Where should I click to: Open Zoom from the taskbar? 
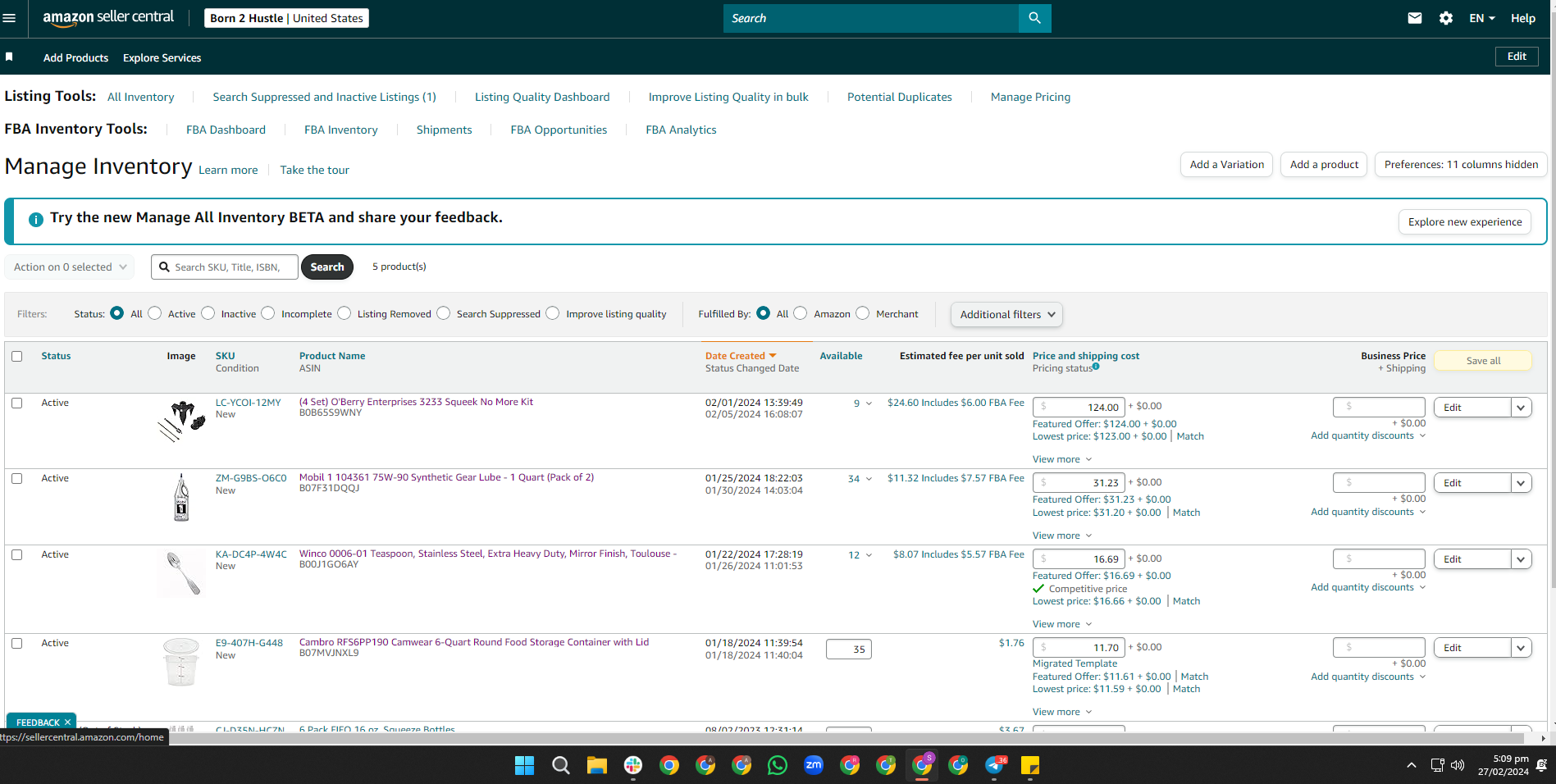pyautogui.click(x=813, y=765)
